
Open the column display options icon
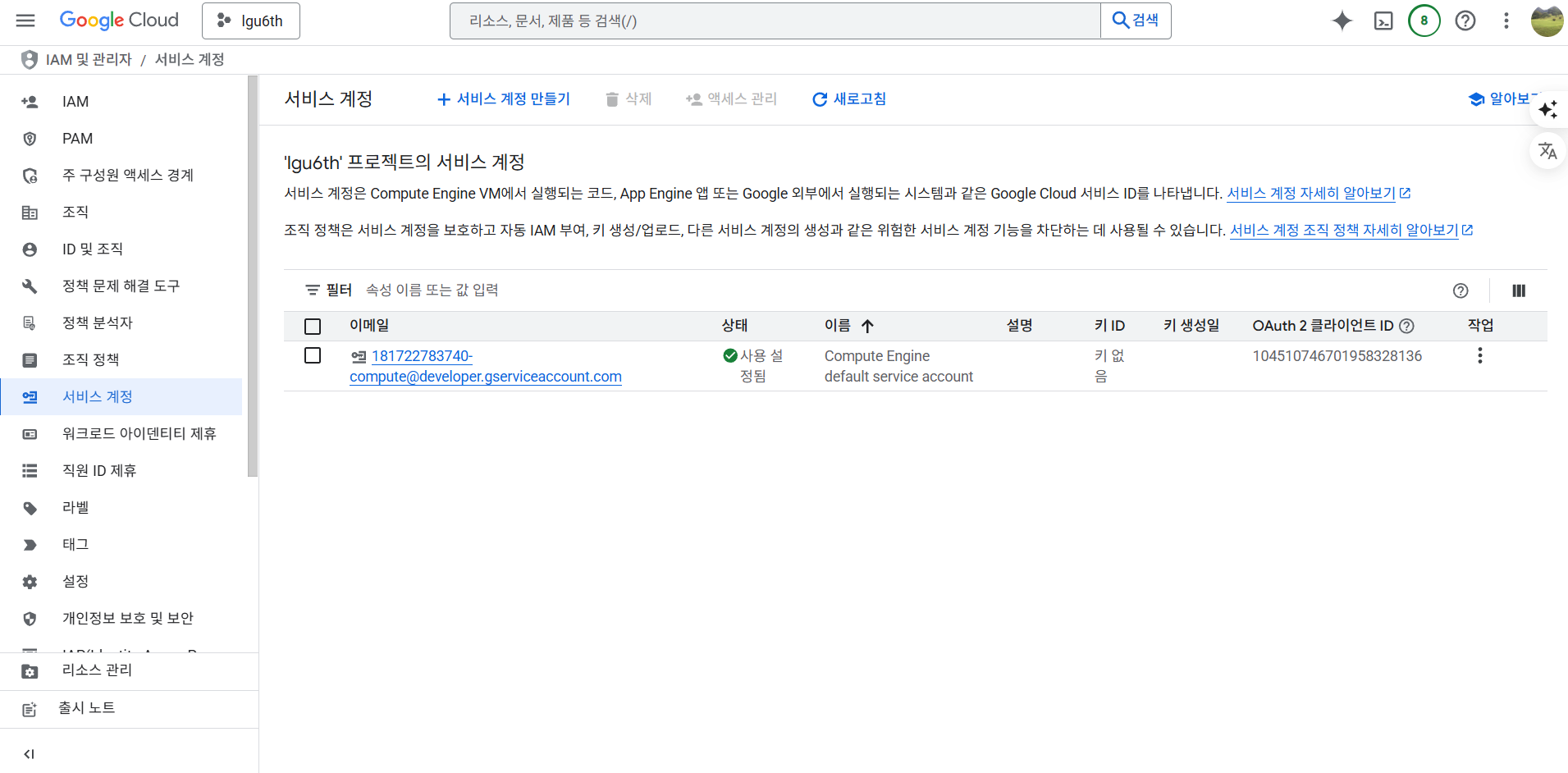pos(1519,290)
